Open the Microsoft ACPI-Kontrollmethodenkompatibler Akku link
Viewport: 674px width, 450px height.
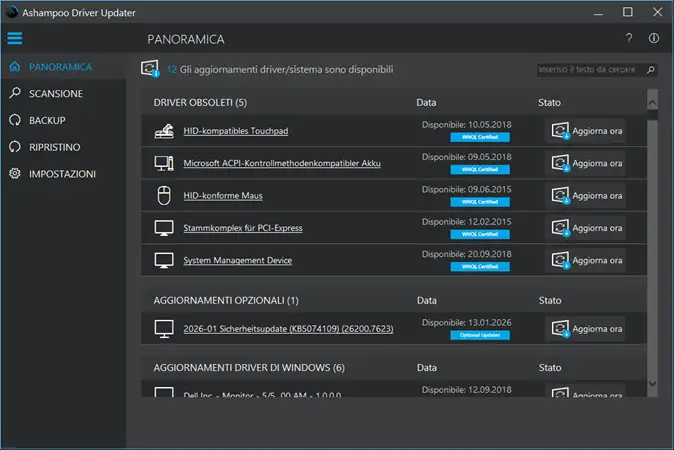click(282, 163)
